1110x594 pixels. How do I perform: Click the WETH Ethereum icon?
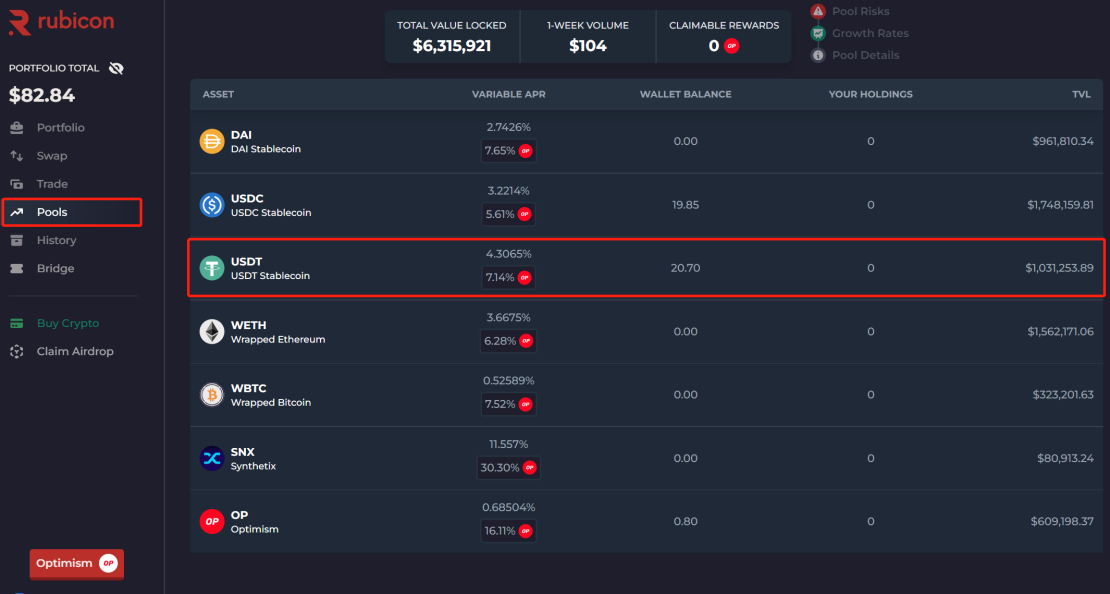point(212,332)
